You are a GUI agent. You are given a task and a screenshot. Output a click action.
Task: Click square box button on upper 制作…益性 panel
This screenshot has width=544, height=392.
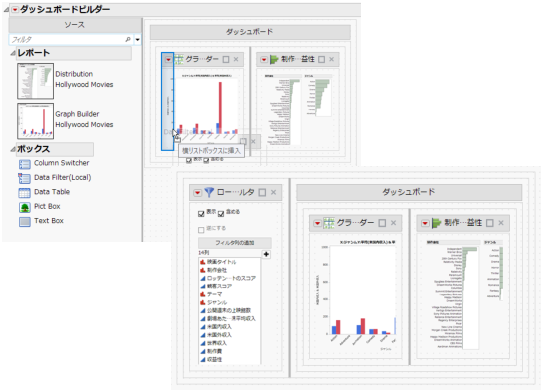point(322,60)
